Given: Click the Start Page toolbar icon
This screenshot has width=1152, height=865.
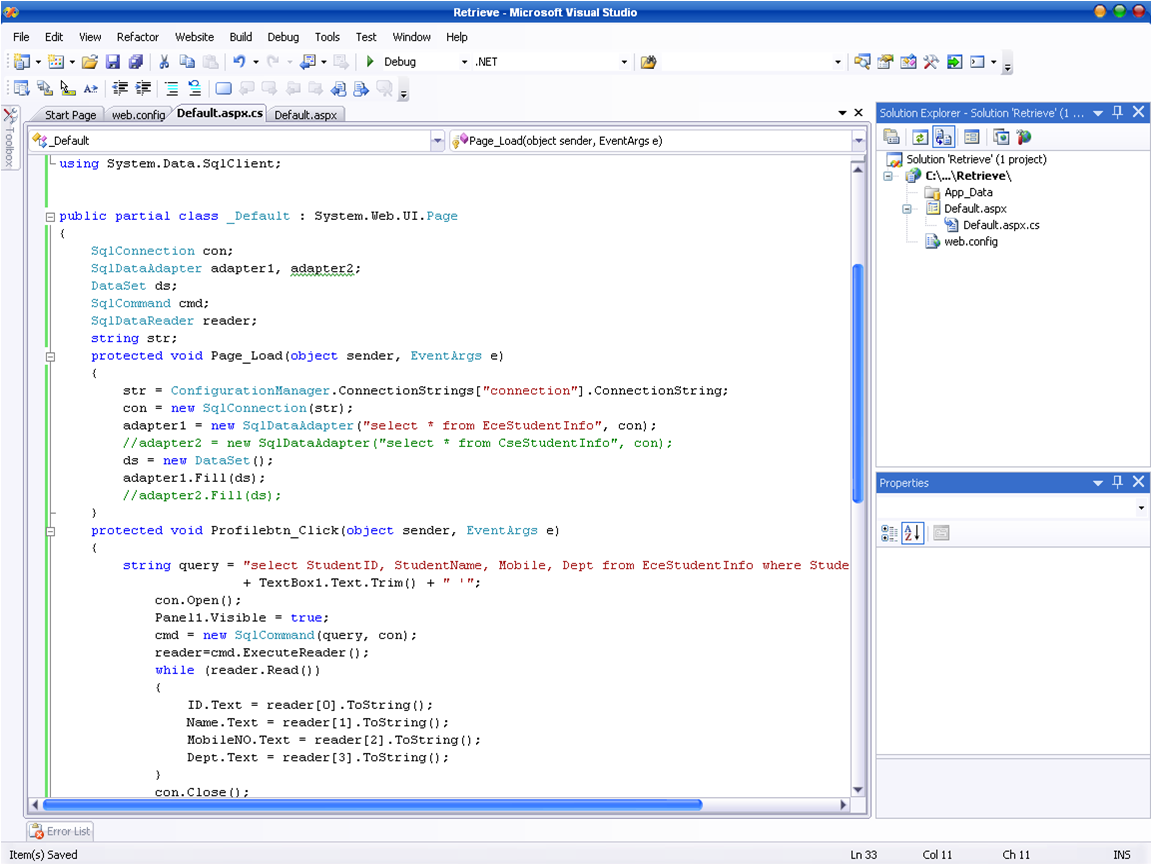Looking at the screenshot, I should click(x=954, y=62).
